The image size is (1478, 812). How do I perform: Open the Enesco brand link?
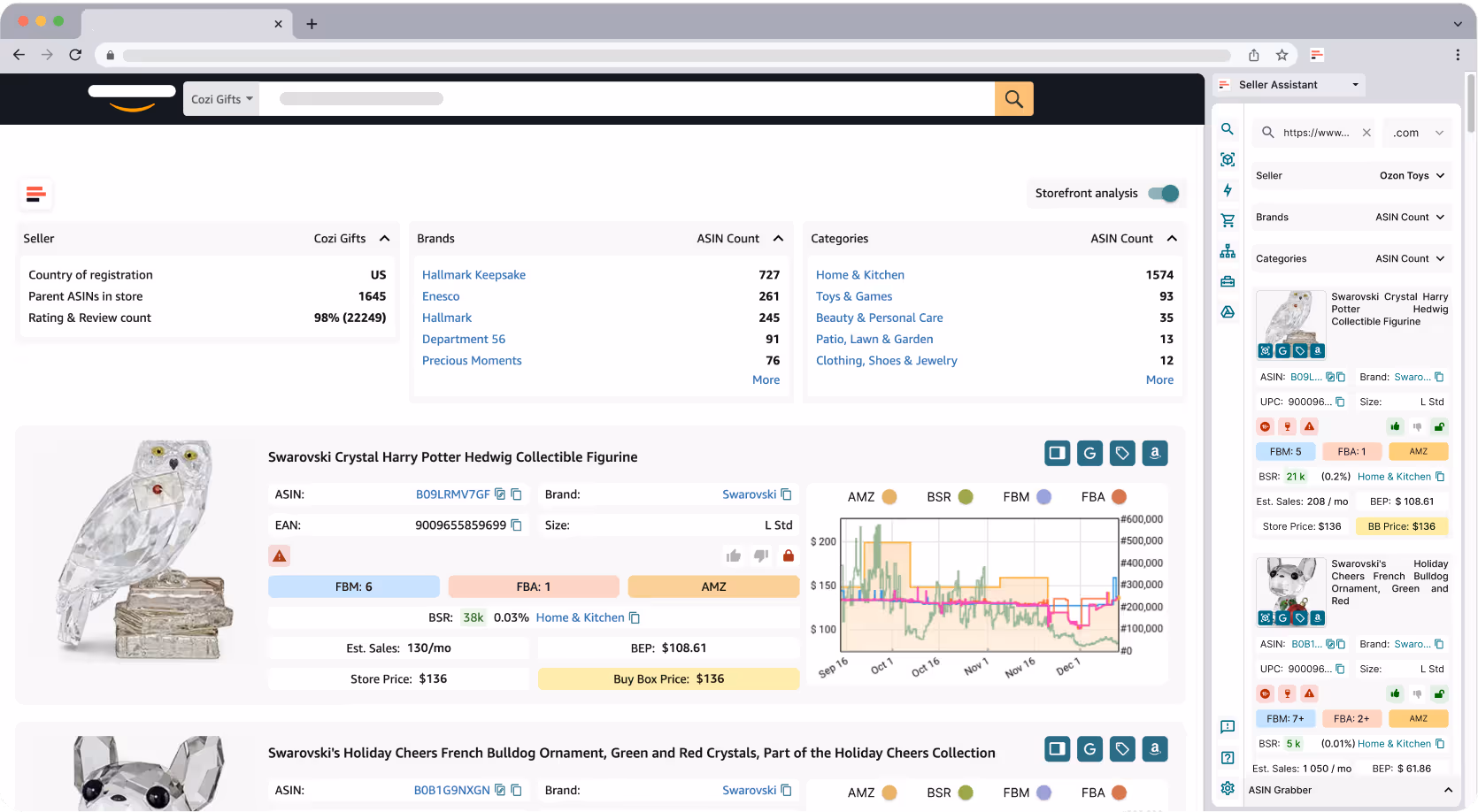441,296
